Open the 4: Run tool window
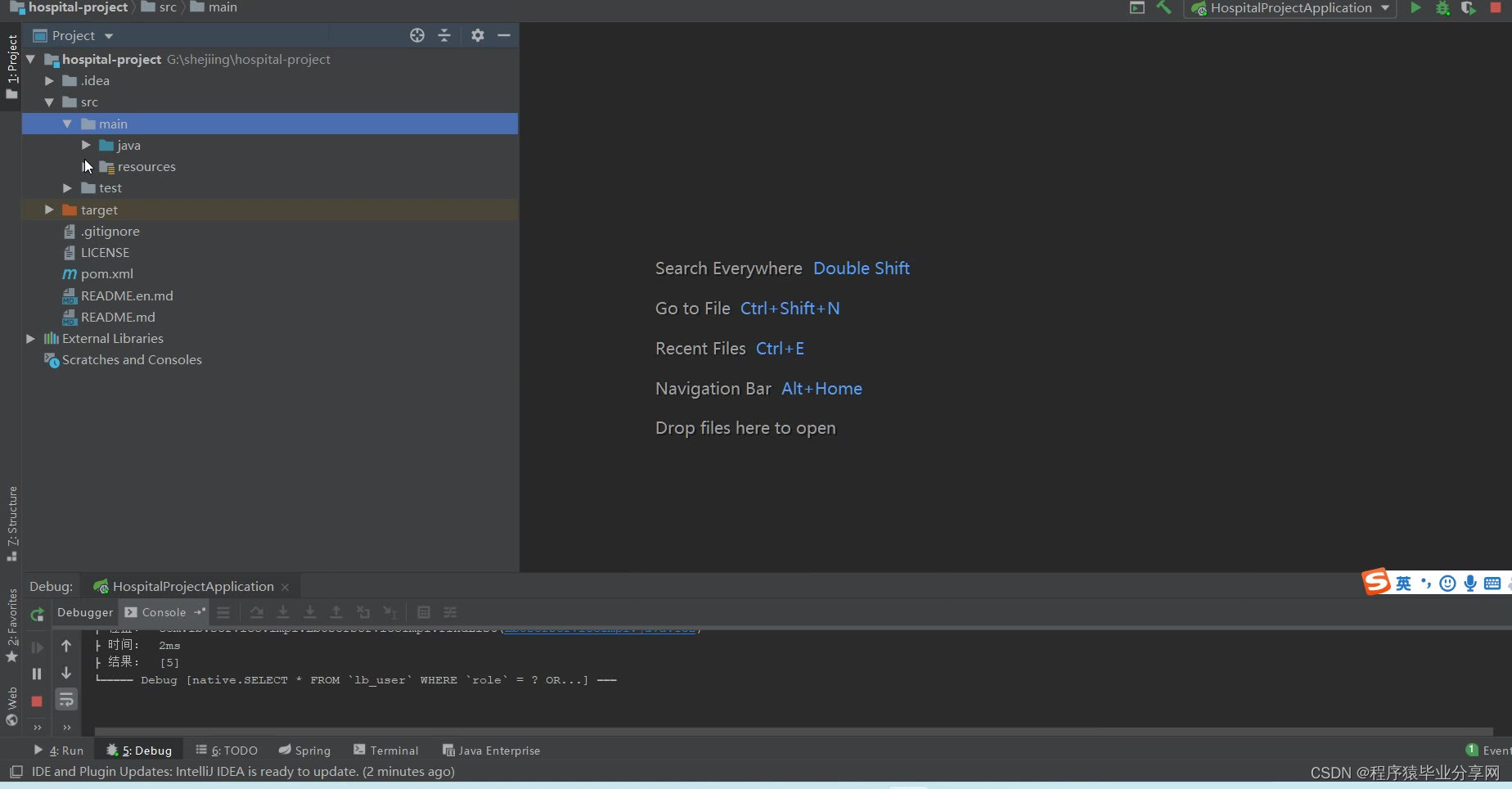The width and height of the screenshot is (1512, 789). point(58,751)
